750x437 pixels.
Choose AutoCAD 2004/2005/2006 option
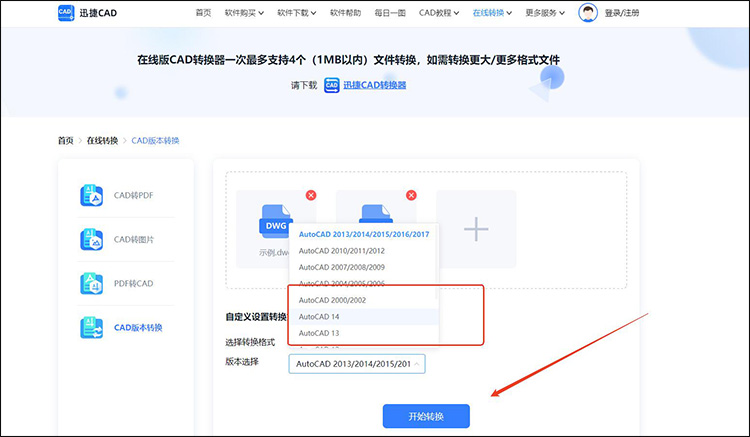coord(364,284)
